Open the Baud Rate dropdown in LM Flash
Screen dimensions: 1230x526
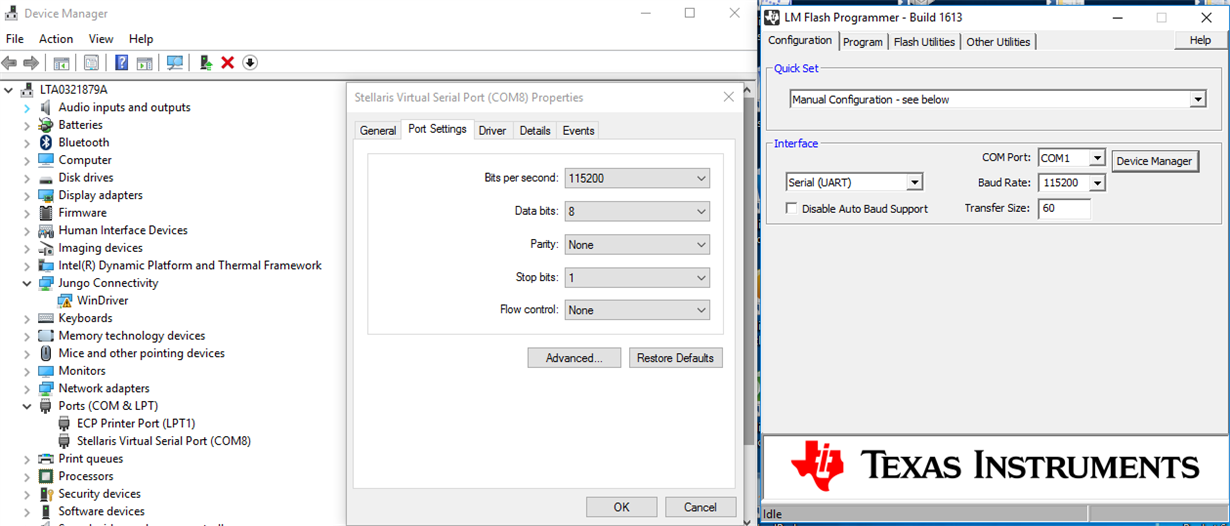coord(1097,183)
